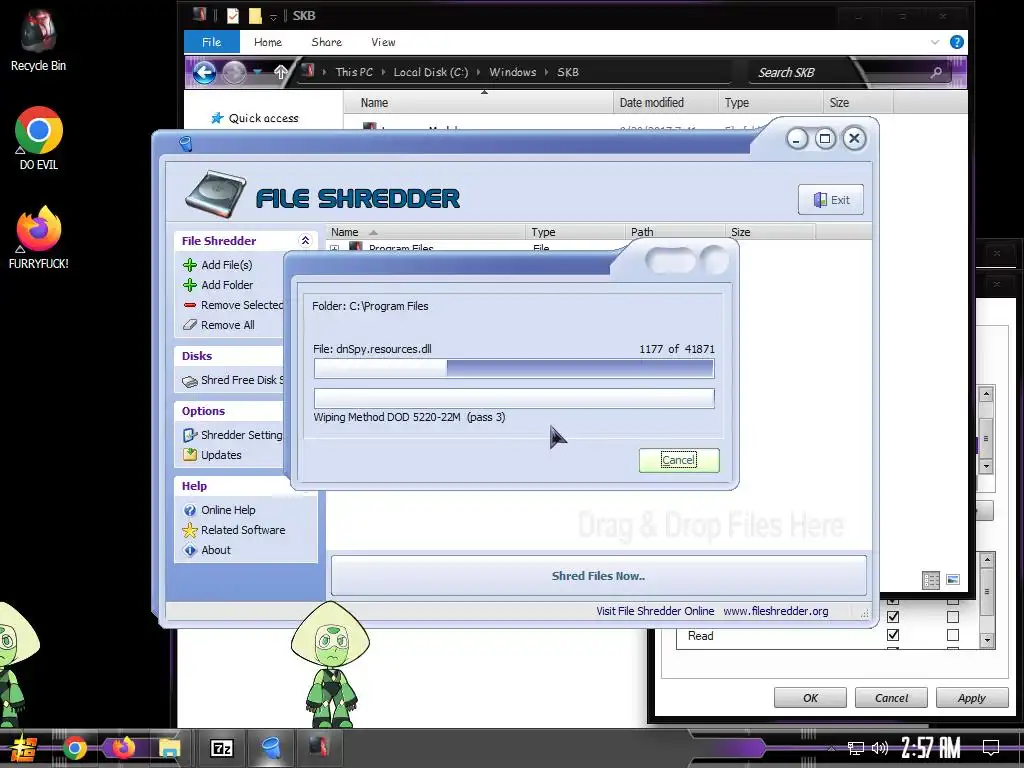Image resolution: width=1024 pixels, height=768 pixels.
Task: Click the permissions list scrollbar up arrow
Action: click(987, 559)
